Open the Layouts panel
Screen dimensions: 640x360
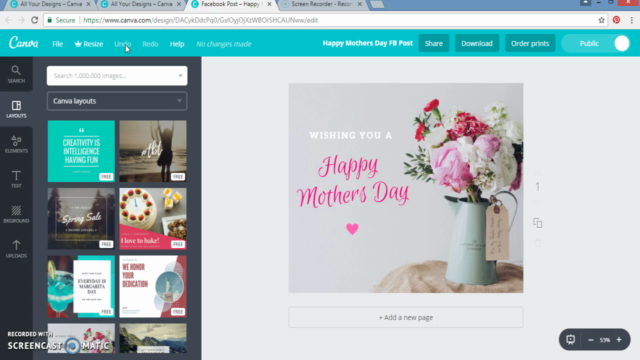(16, 109)
